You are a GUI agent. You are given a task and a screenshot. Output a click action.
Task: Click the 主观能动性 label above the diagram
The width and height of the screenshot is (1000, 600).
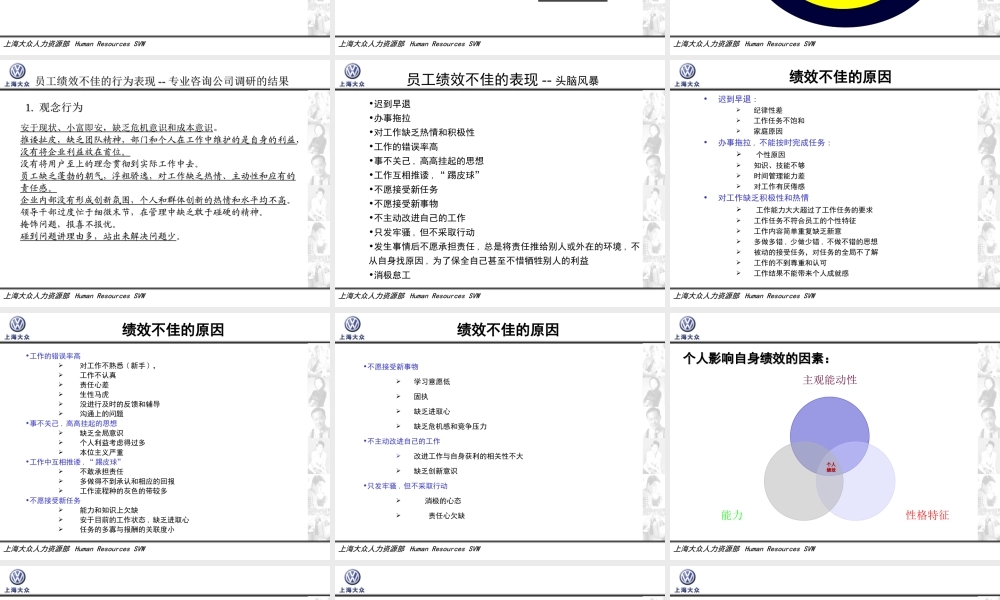point(829,380)
